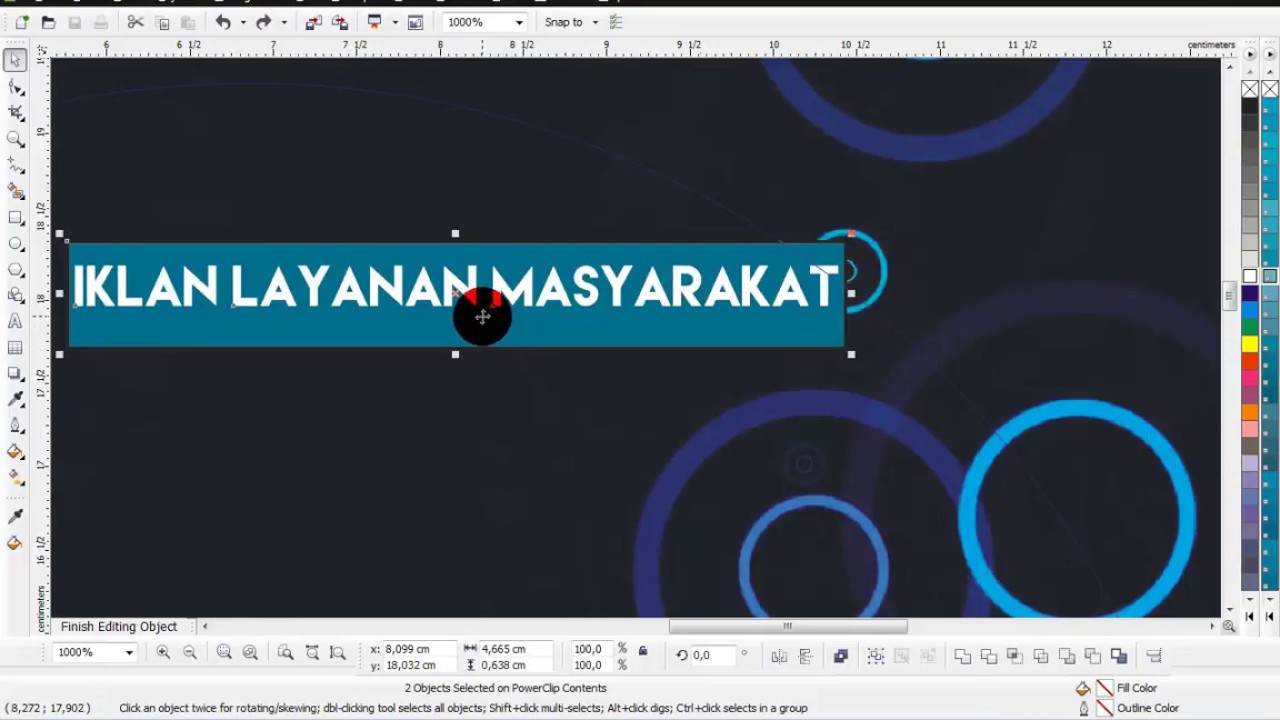Undo the last action

[223, 22]
